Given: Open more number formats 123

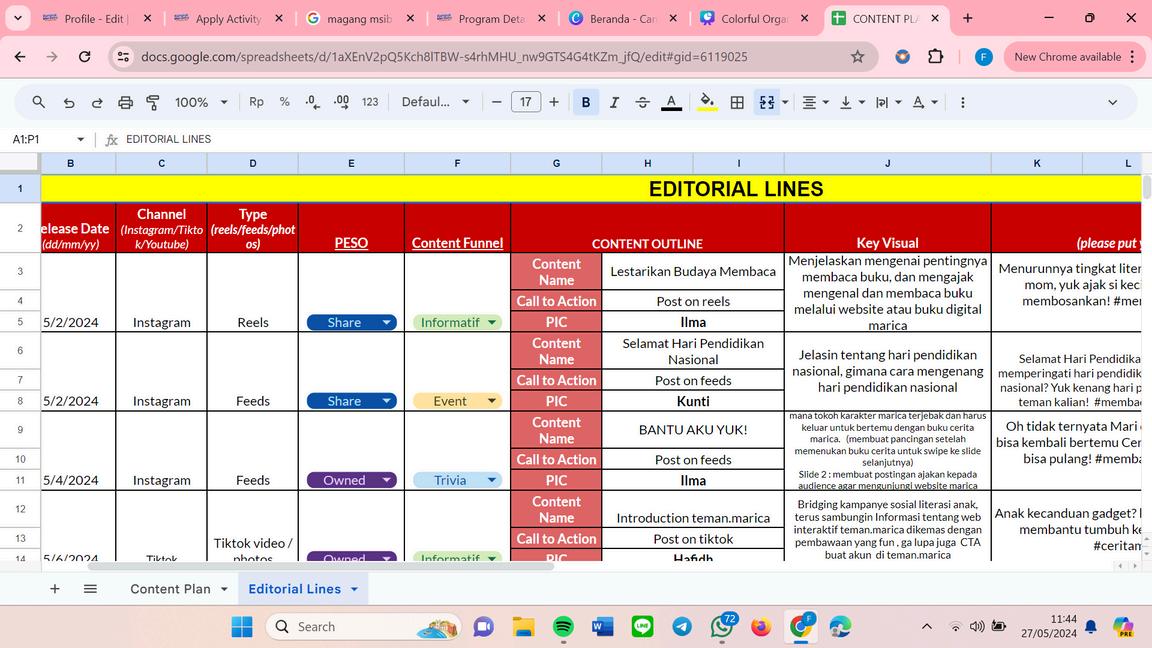Looking at the screenshot, I should point(370,102).
